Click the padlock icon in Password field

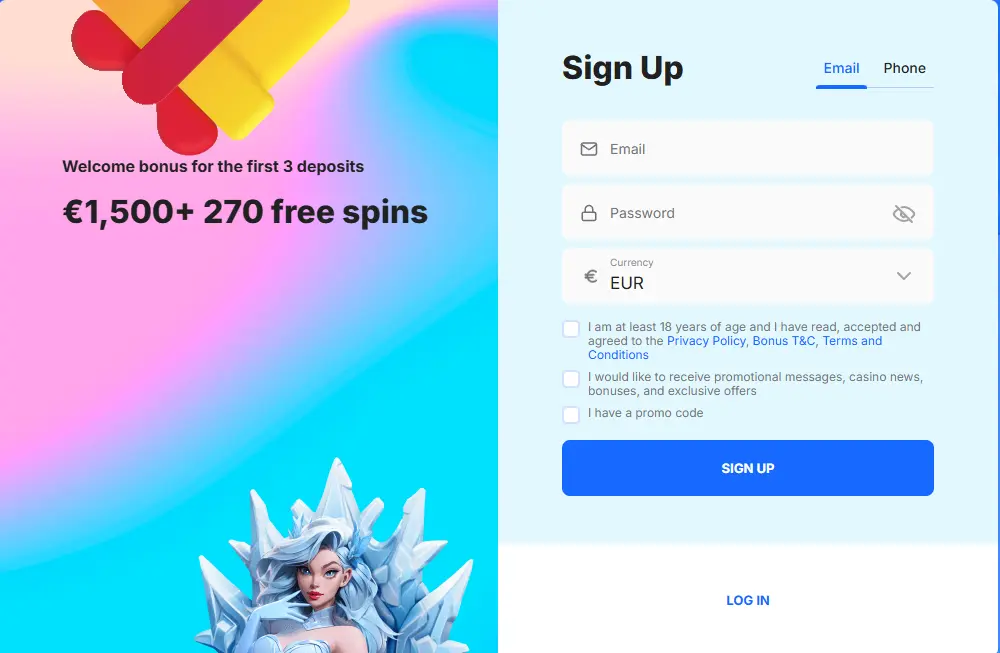(589, 213)
